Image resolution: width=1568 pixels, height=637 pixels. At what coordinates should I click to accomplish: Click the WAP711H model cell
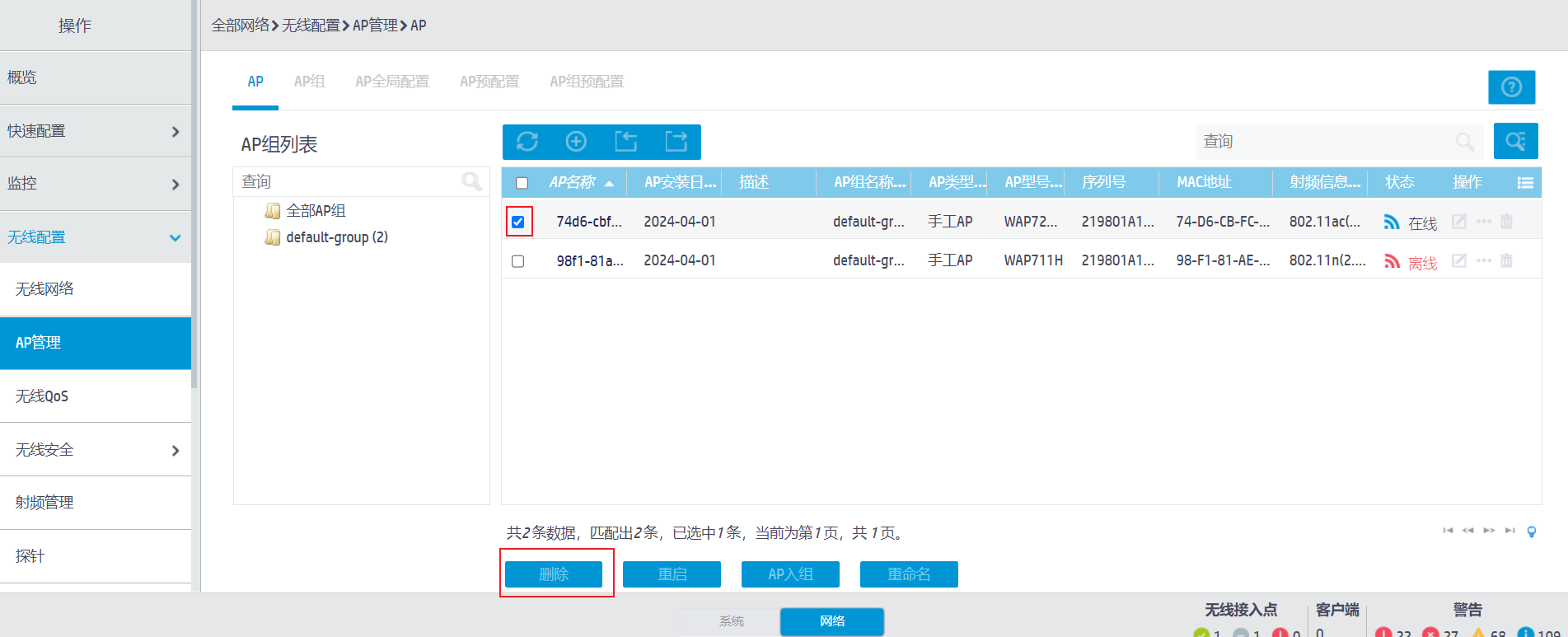pyautogui.click(x=1033, y=260)
